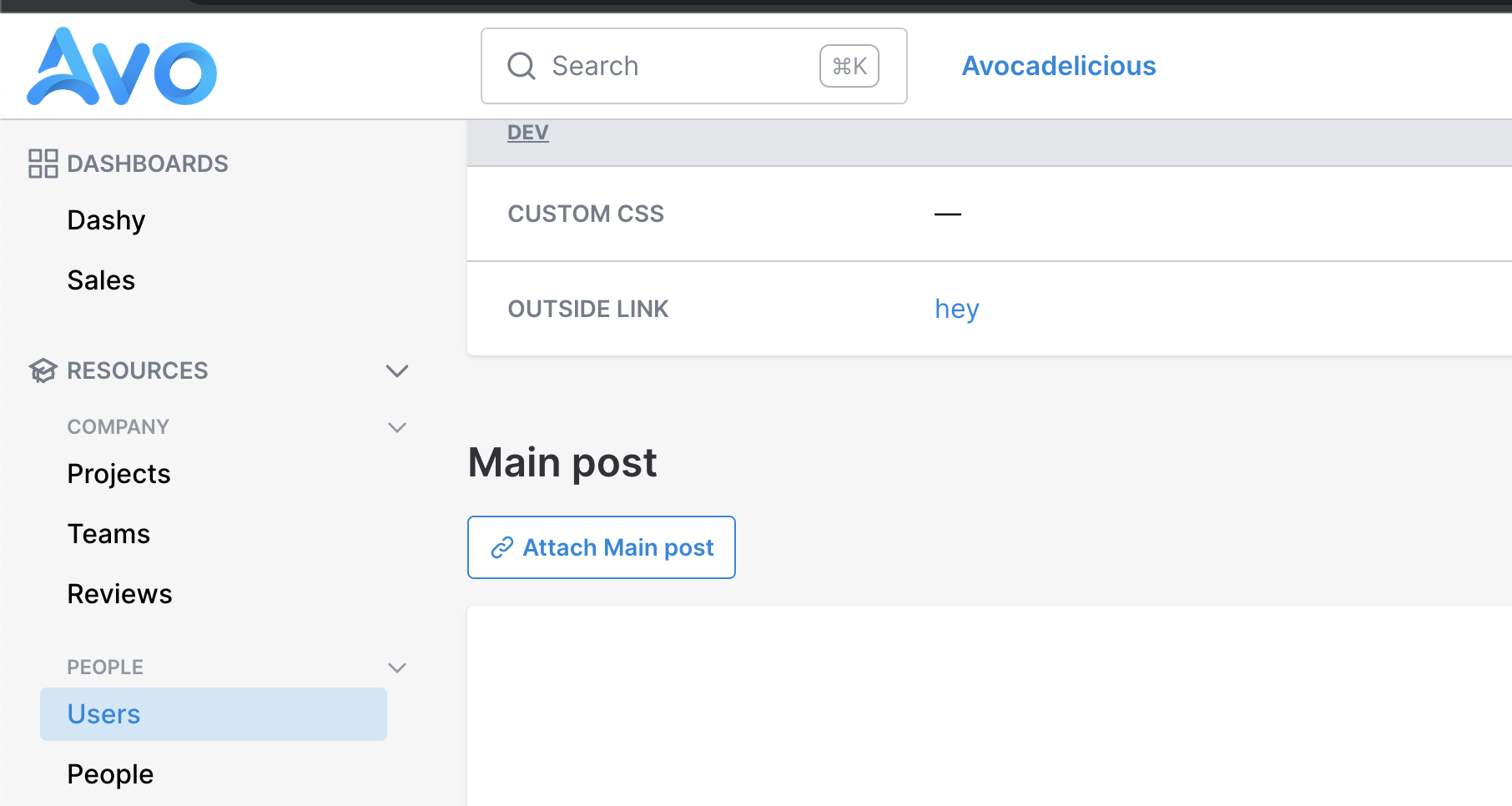Viewport: 1512px width, 806px height.
Task: Go to Projects resource
Action: 118,474
